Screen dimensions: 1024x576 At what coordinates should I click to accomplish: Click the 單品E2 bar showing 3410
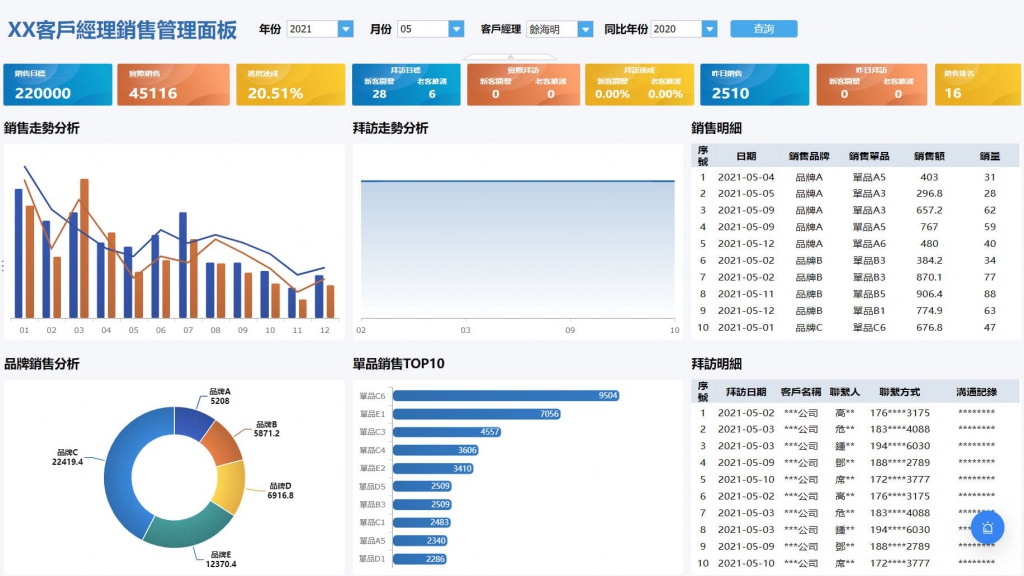[433, 468]
